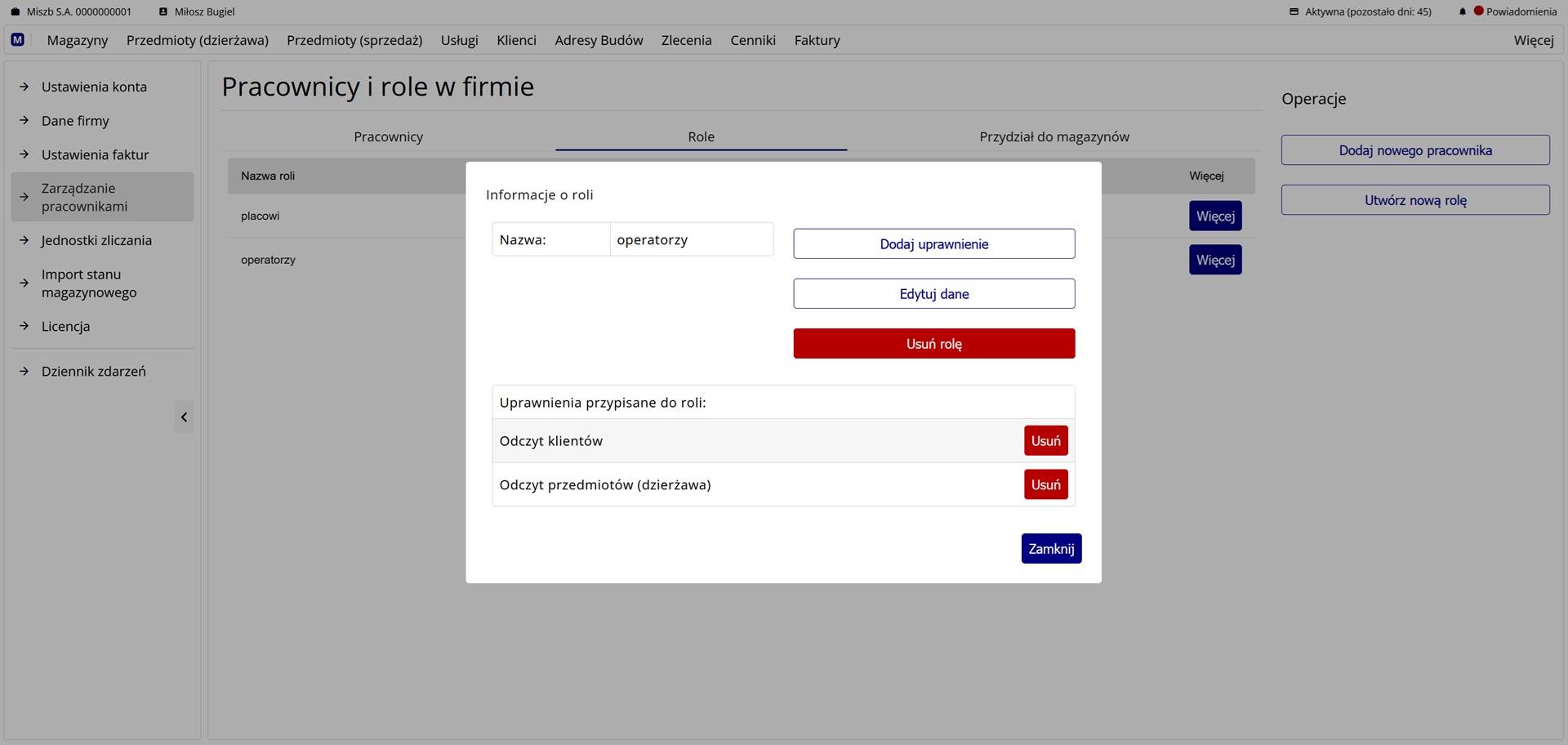The image size is (1568, 745).
Task: Delete the role with Usuń rolę
Action: [933, 344]
